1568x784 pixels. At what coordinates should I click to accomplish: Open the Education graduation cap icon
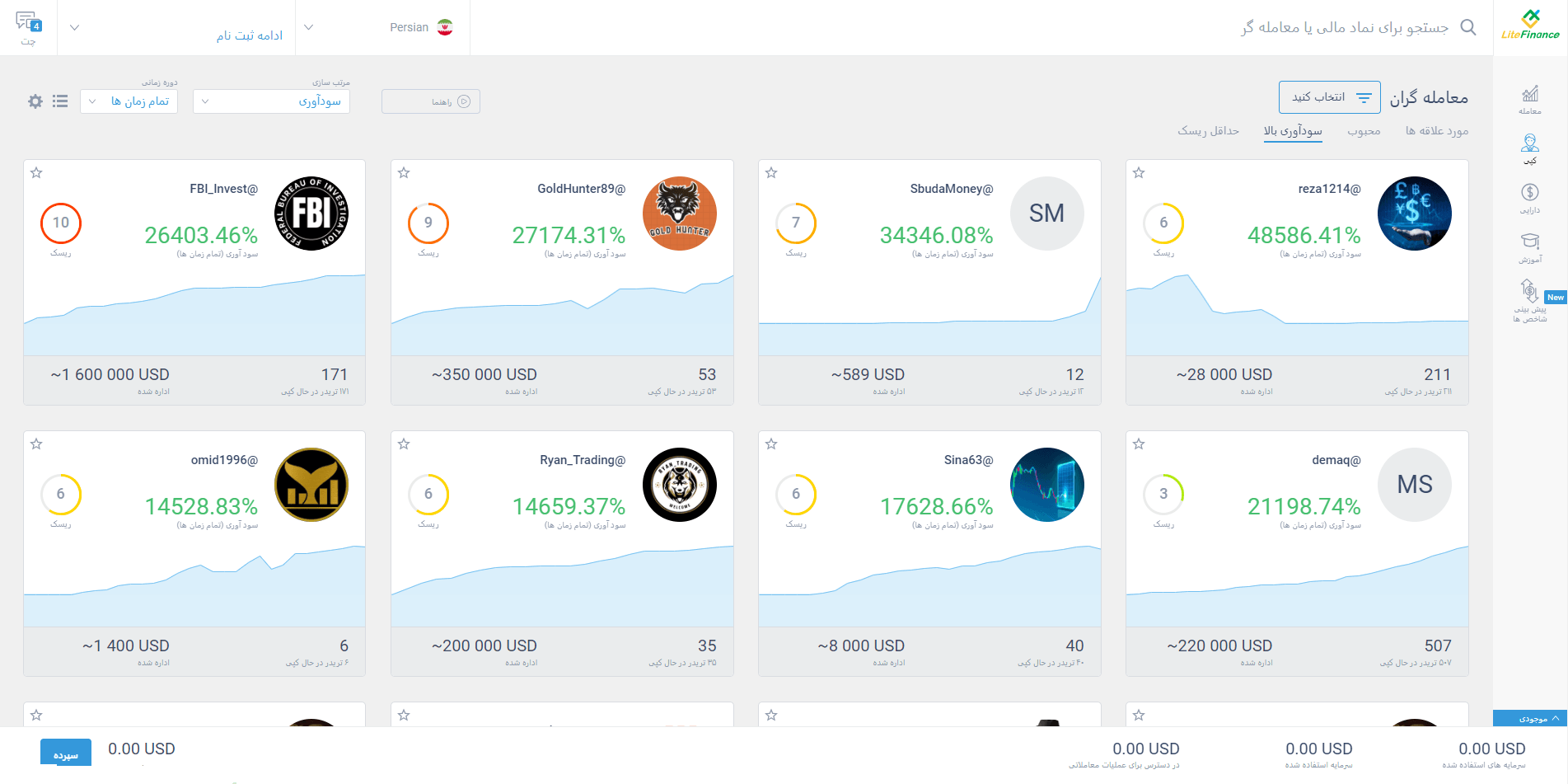1529,246
